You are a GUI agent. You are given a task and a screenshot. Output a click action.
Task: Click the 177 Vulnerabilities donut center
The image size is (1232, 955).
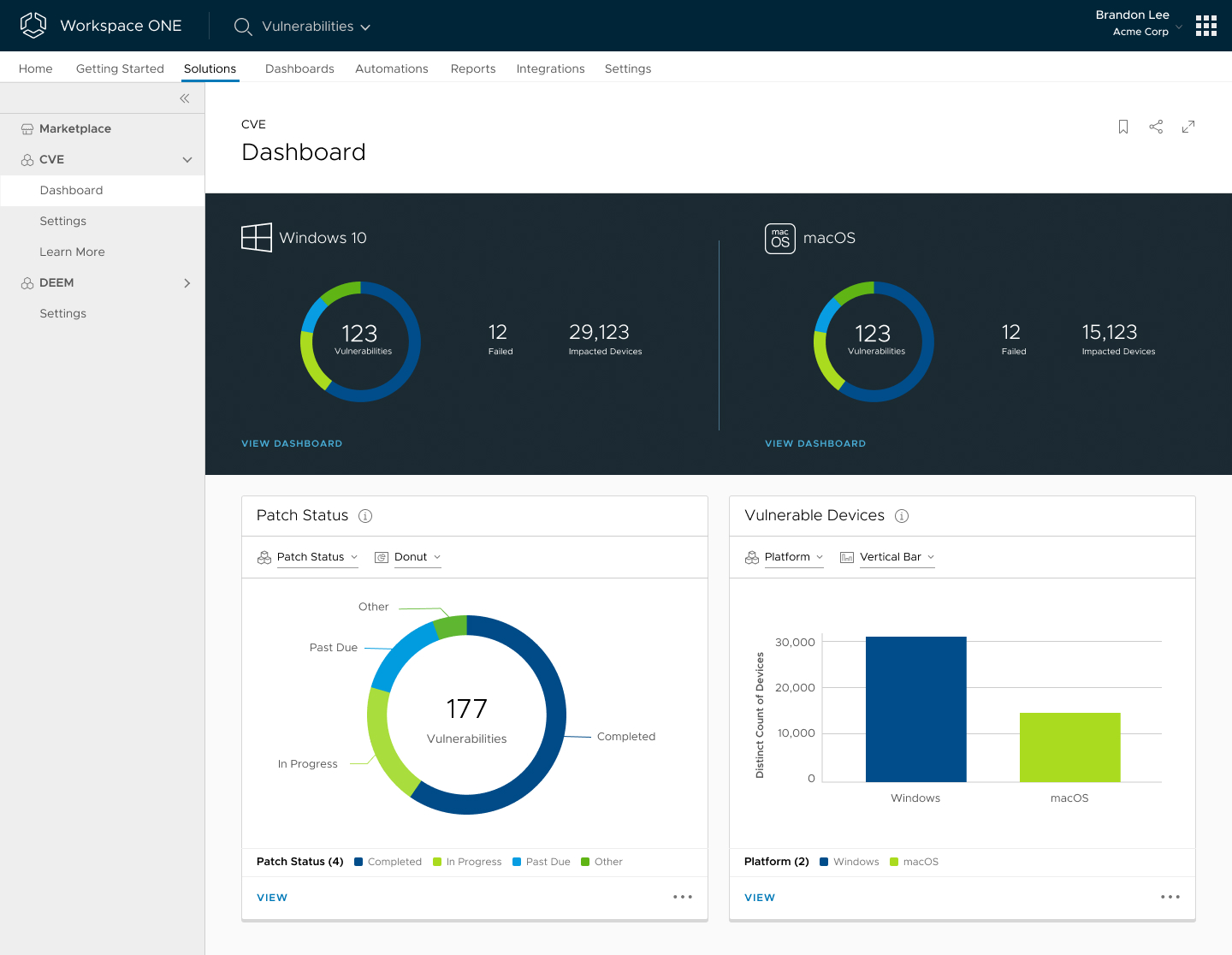click(x=467, y=719)
